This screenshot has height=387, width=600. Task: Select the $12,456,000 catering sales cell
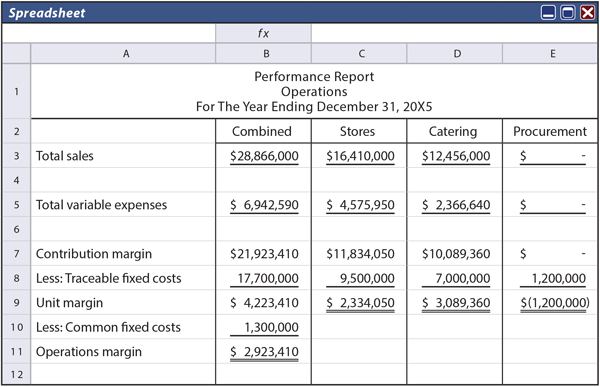tap(455, 156)
